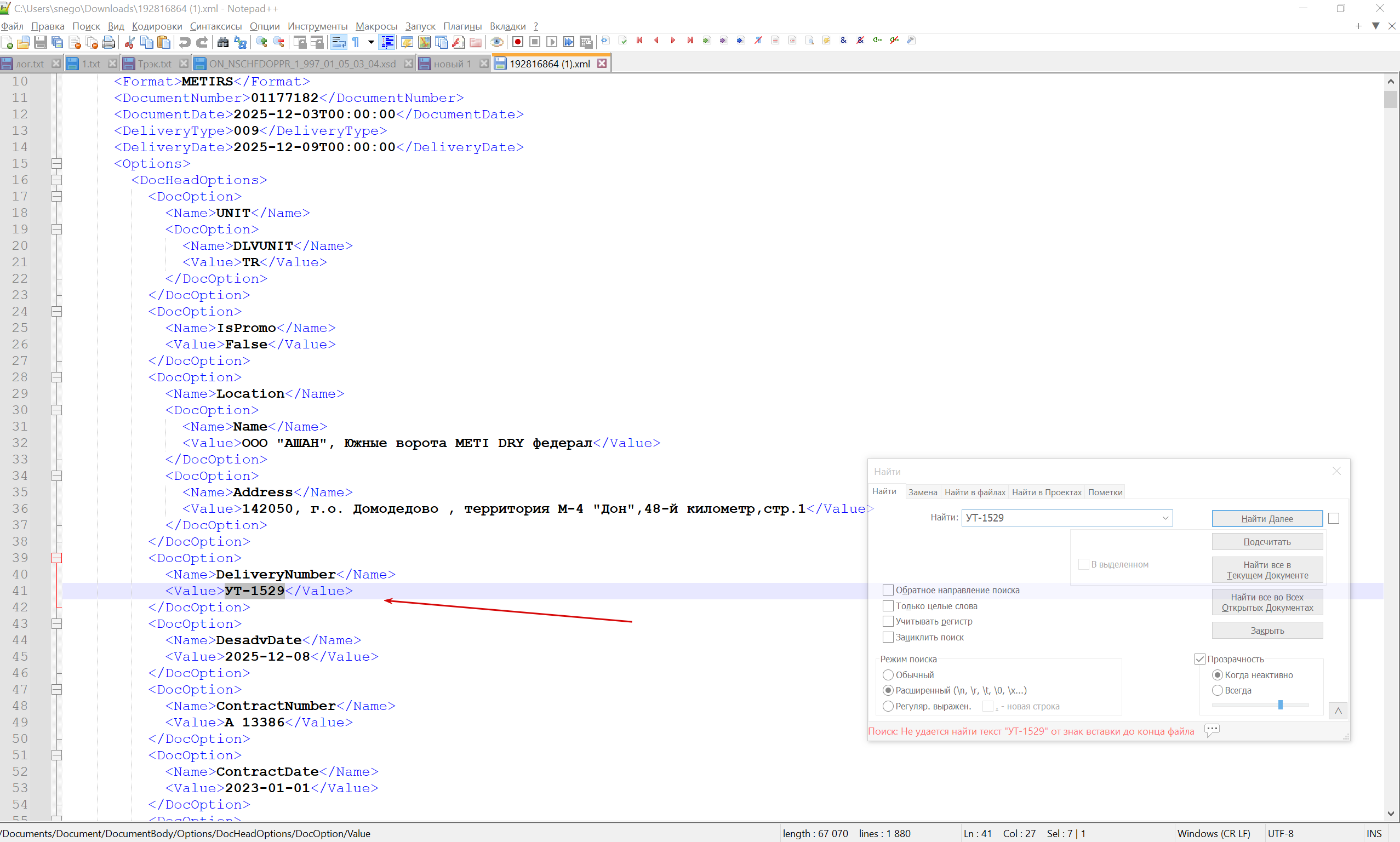Click the transparency slider handle

tap(1280, 704)
